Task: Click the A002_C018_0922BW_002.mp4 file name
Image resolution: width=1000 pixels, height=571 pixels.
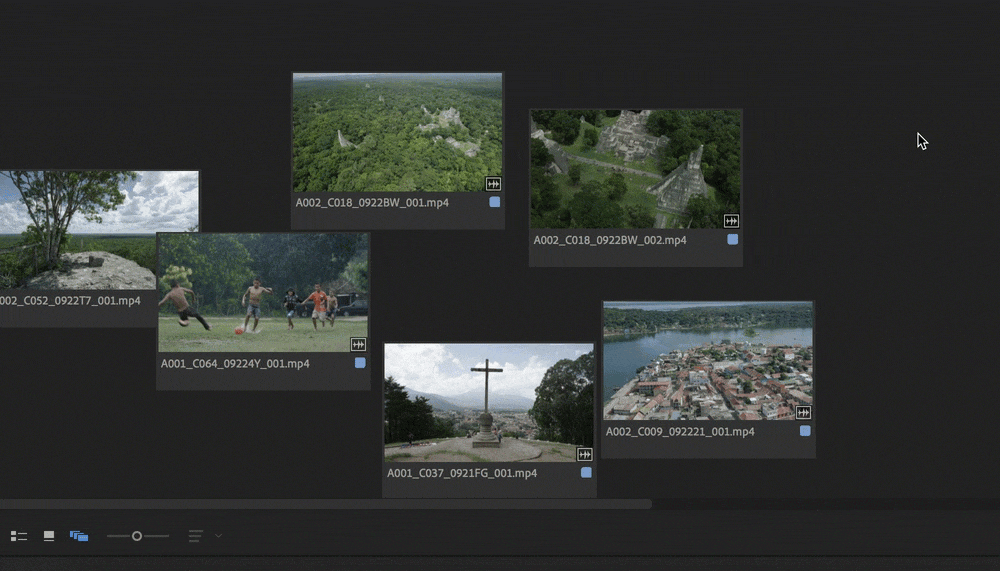Action: pos(610,241)
